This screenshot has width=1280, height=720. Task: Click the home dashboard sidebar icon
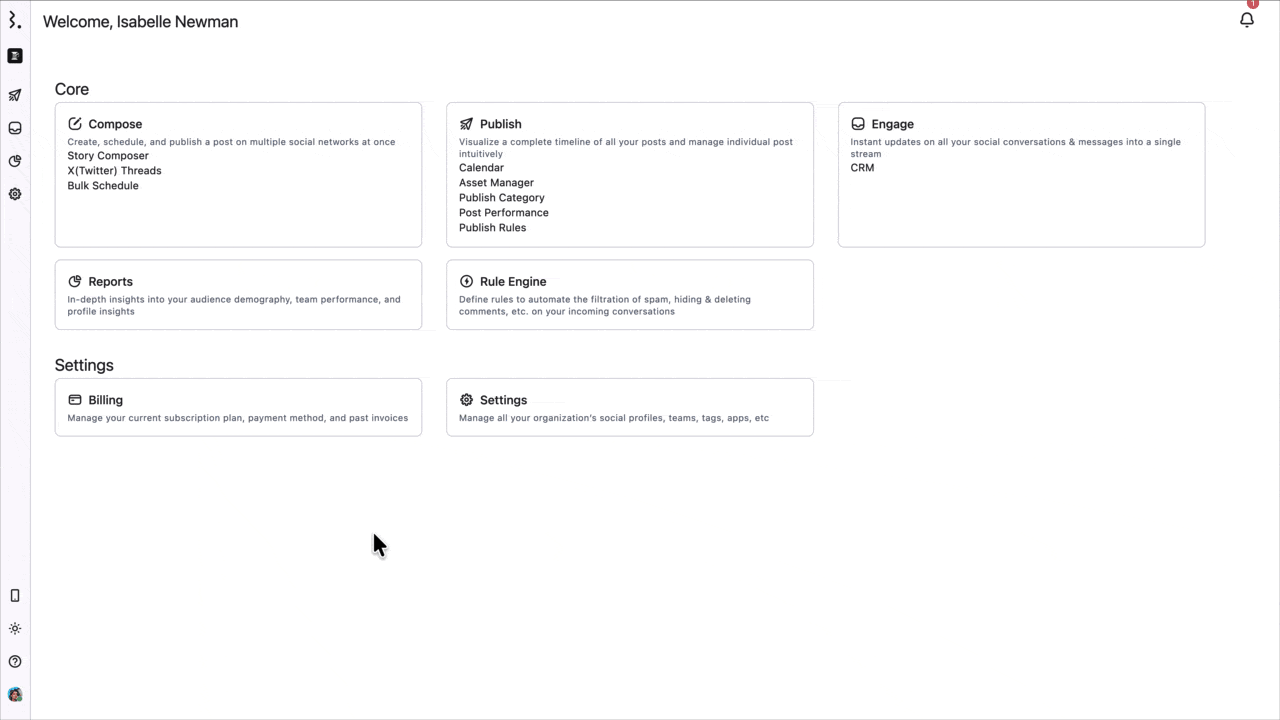(15, 56)
